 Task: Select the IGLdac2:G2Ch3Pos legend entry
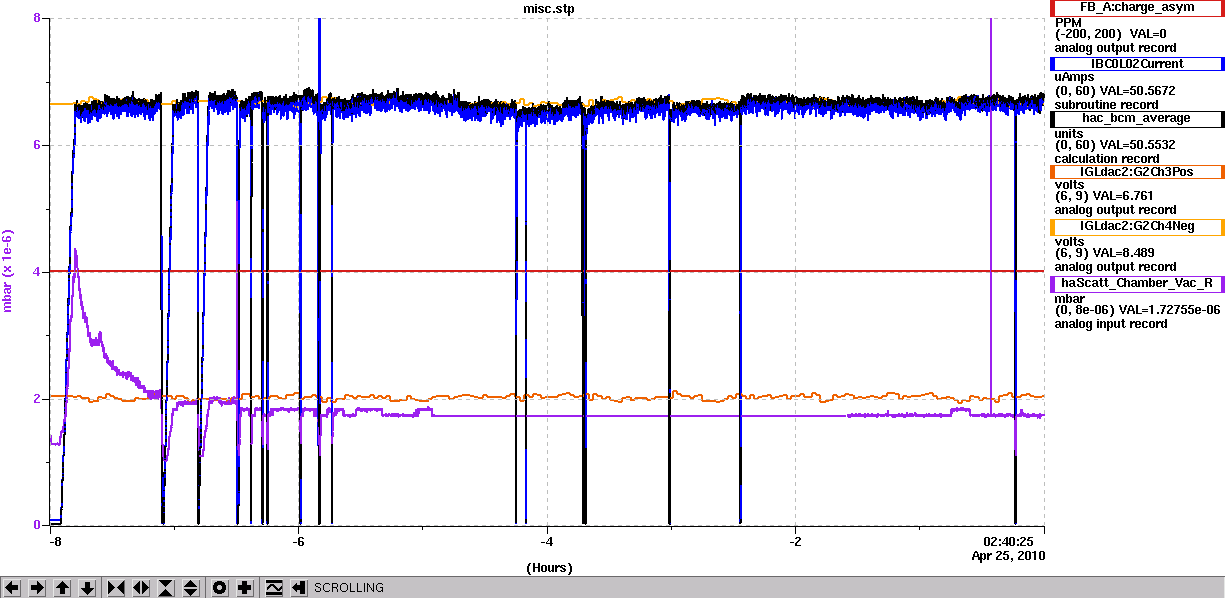1136,172
